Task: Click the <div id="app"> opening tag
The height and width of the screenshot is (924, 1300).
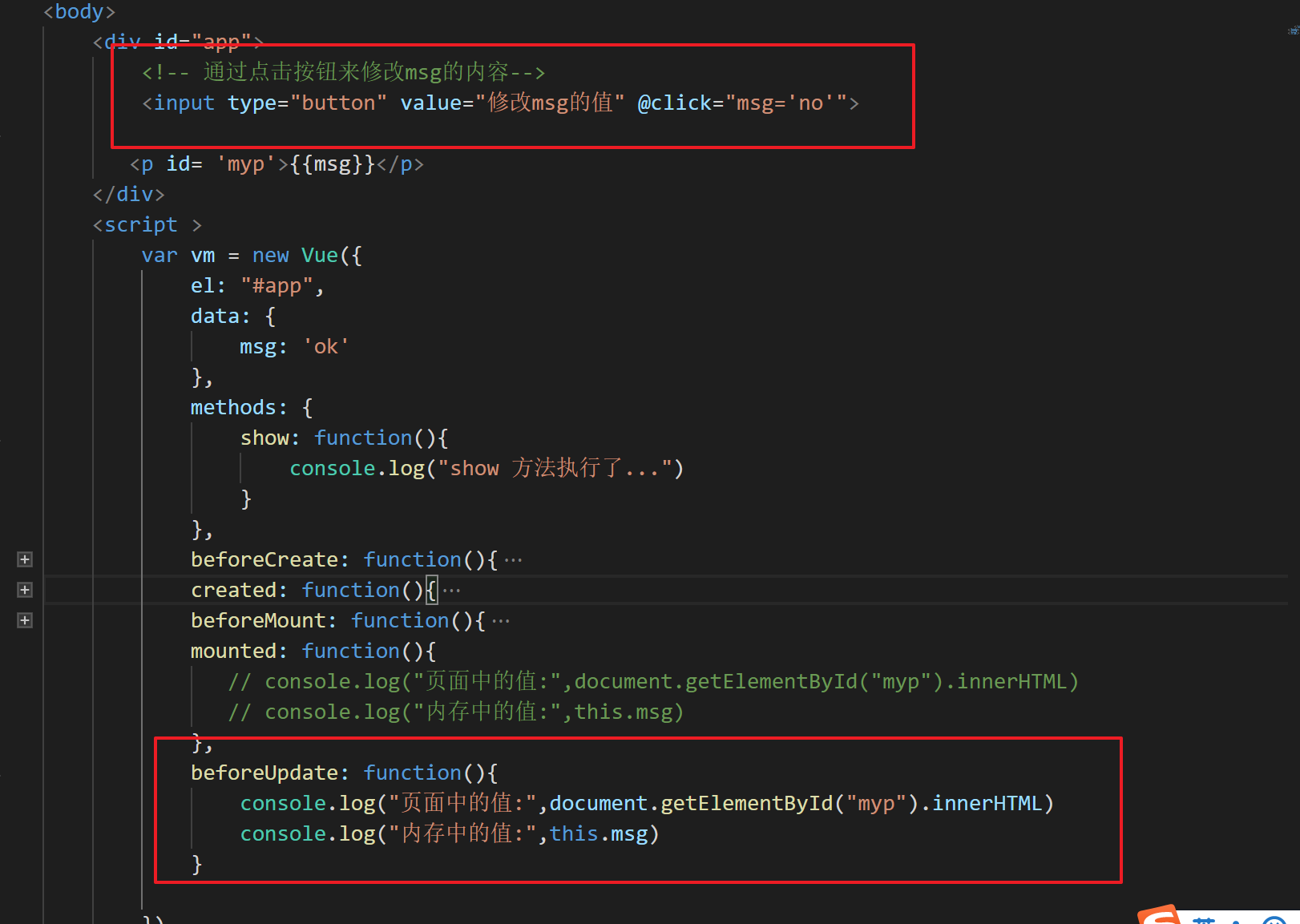Action: pyautogui.click(x=178, y=42)
